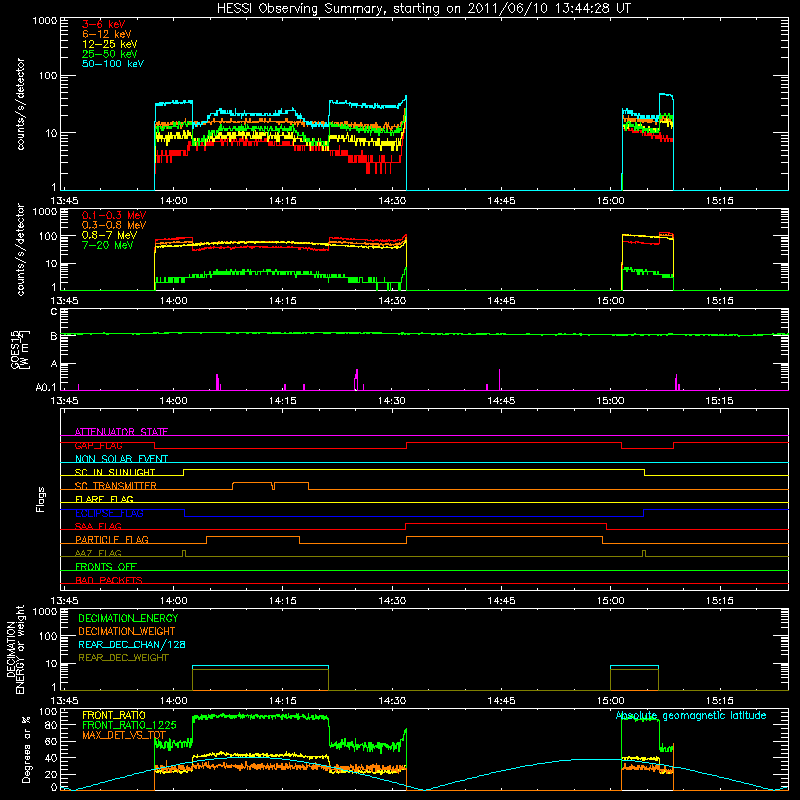Viewport: 800px width, 800px height.
Task: Select the ATTENUATOR_STATE flag label
Action: (x=121, y=432)
